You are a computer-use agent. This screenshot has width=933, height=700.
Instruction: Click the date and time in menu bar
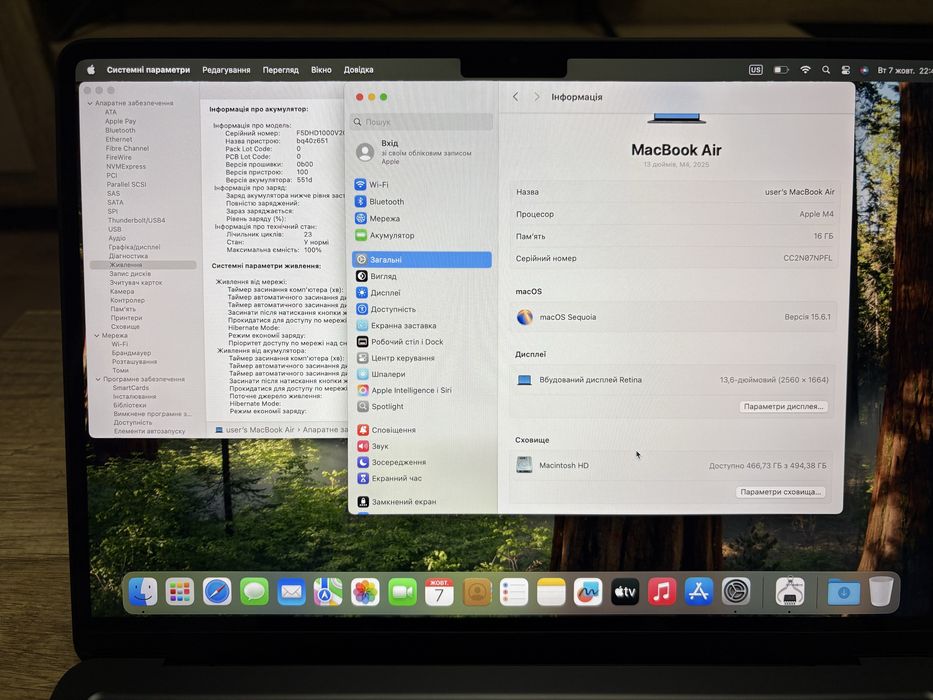pyautogui.click(x=904, y=70)
